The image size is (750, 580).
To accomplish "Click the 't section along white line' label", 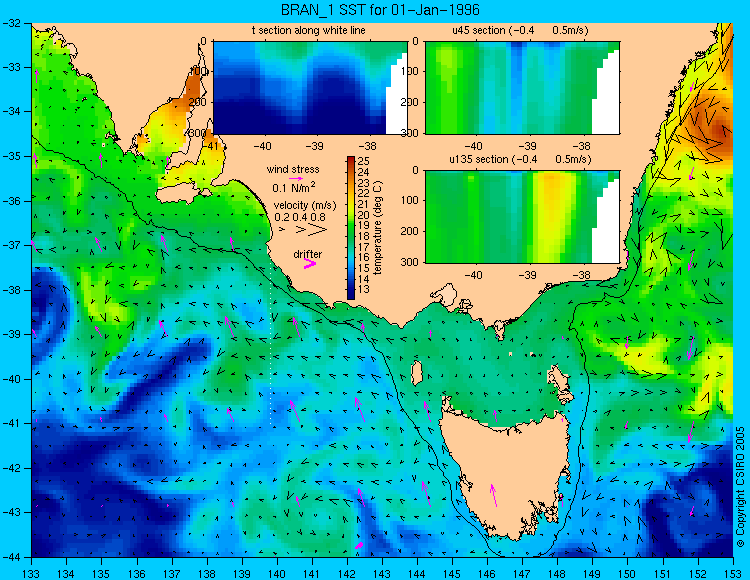I will [309, 31].
